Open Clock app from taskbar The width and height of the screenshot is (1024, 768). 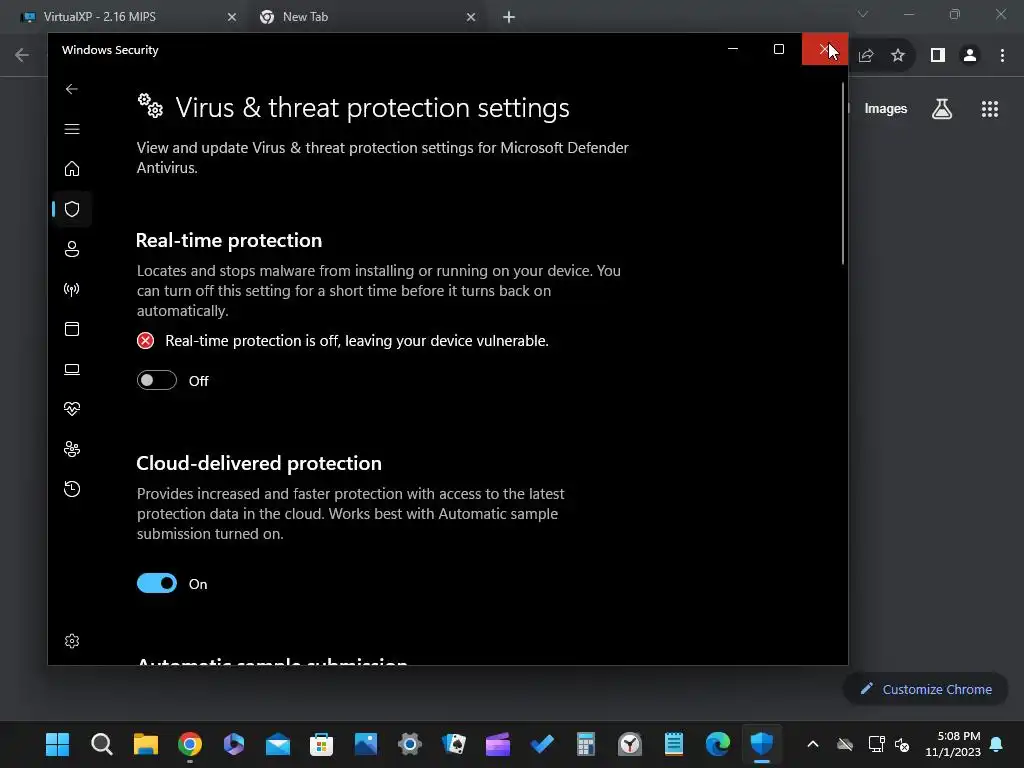(x=630, y=744)
